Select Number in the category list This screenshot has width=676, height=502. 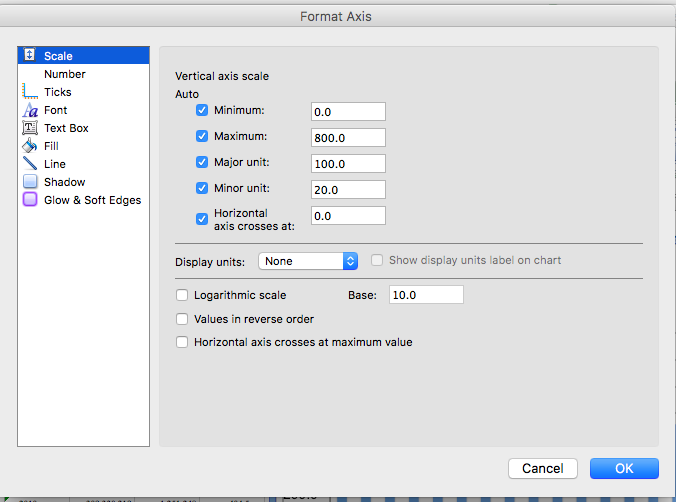64,74
